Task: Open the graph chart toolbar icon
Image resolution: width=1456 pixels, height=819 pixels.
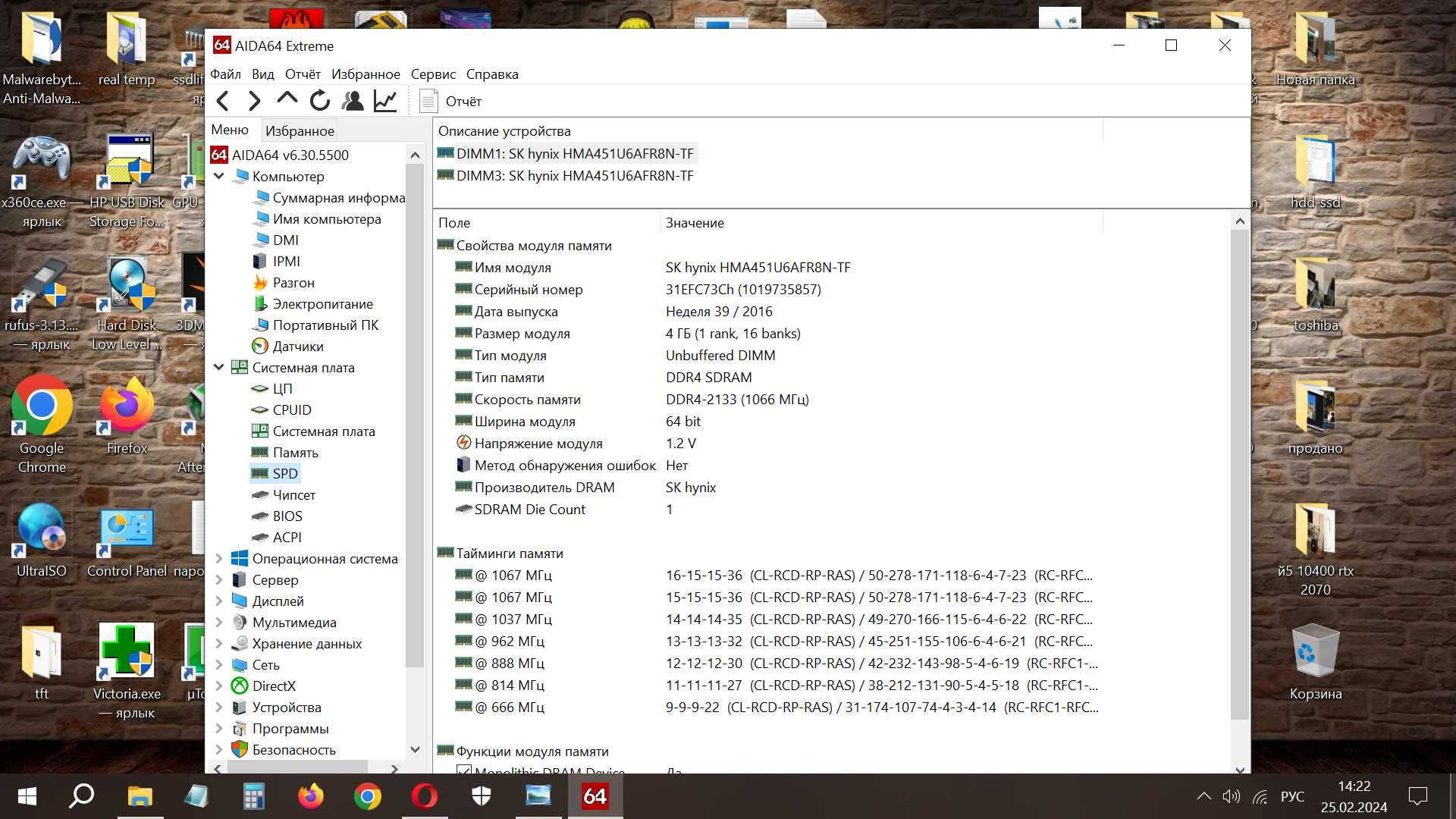Action: (385, 101)
